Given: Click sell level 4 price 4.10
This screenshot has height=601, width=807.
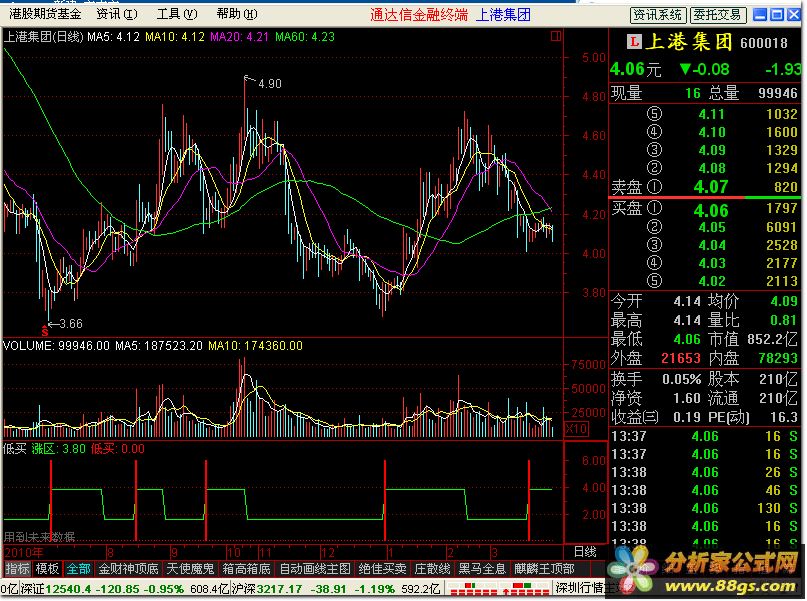Looking at the screenshot, I should [711, 132].
